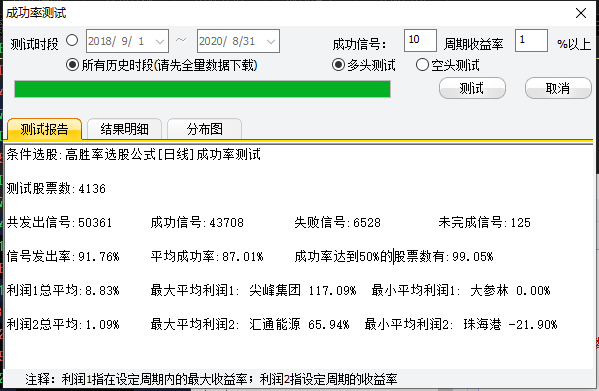Viewport: 599px width, 391px height.
Task: Click 信号发出率:91.76% text
Action: 63,256
